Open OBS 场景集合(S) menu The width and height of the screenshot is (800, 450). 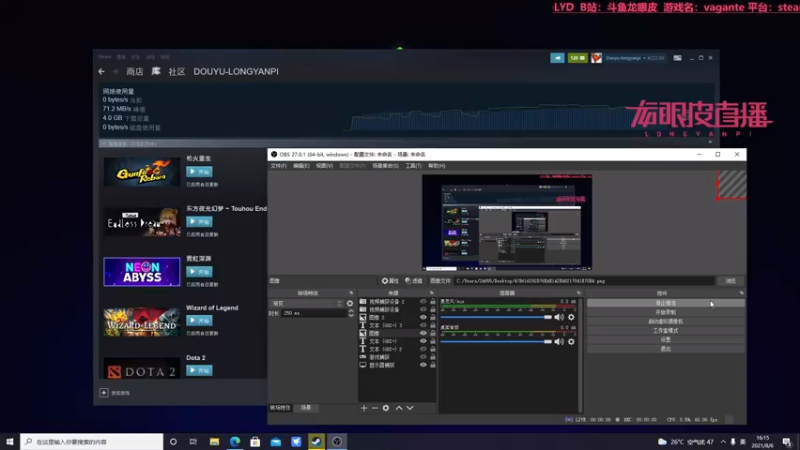(x=385, y=166)
